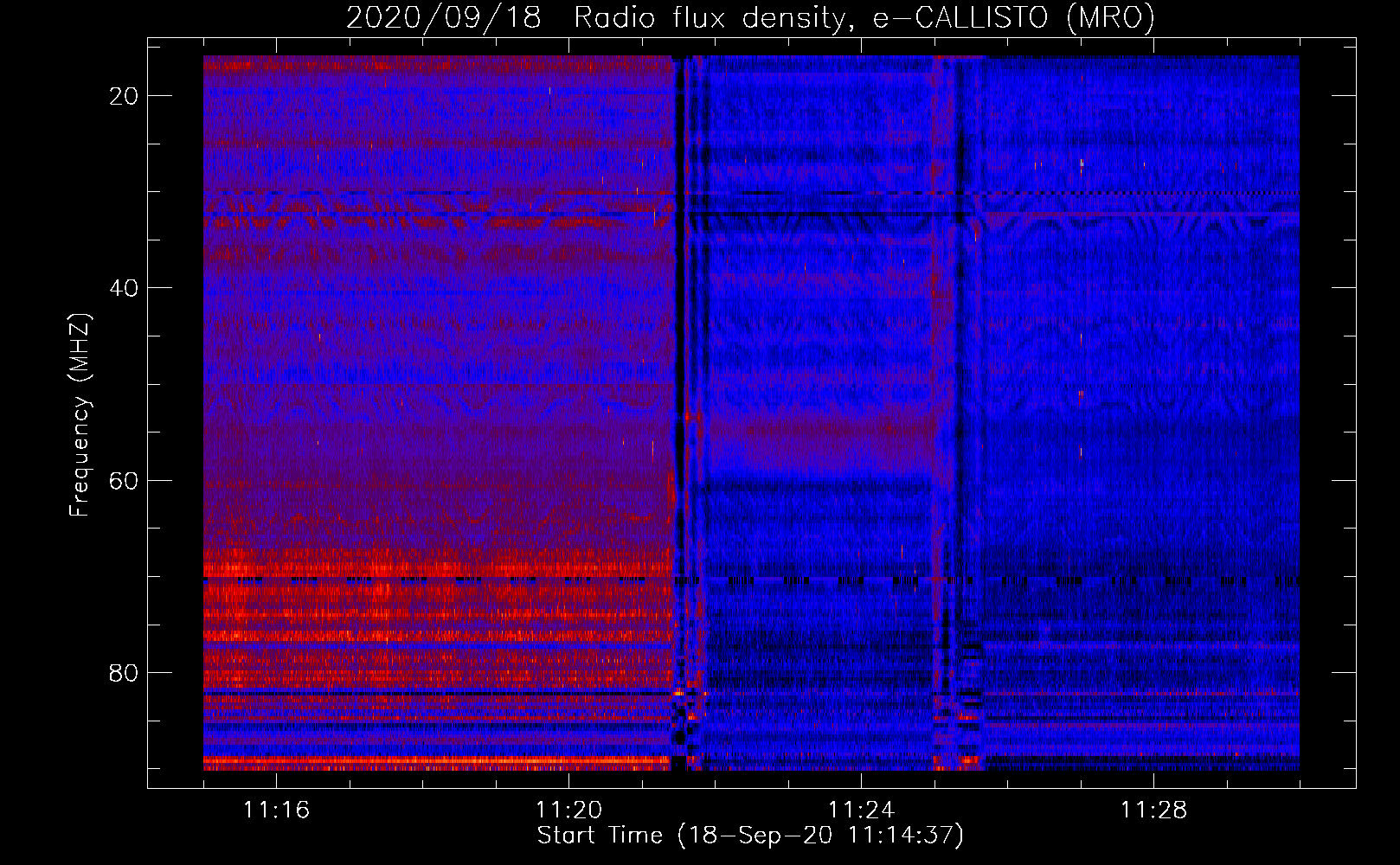Click the '11:16' time tick label
1400x865 pixels.
click(276, 810)
